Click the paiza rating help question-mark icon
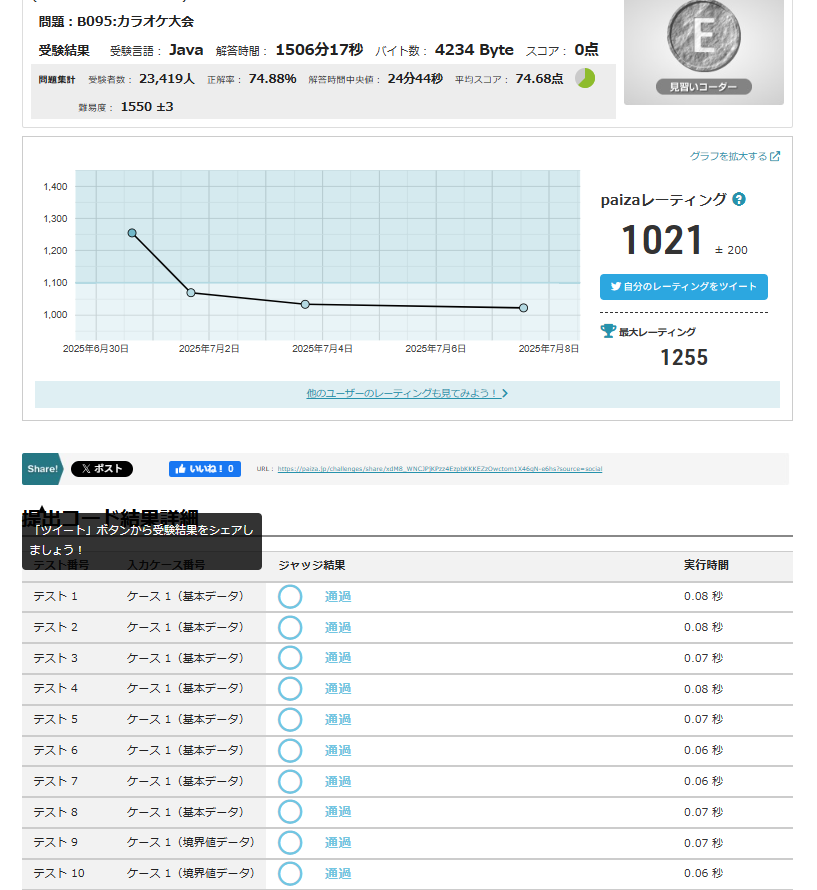817x890 pixels. (x=739, y=200)
